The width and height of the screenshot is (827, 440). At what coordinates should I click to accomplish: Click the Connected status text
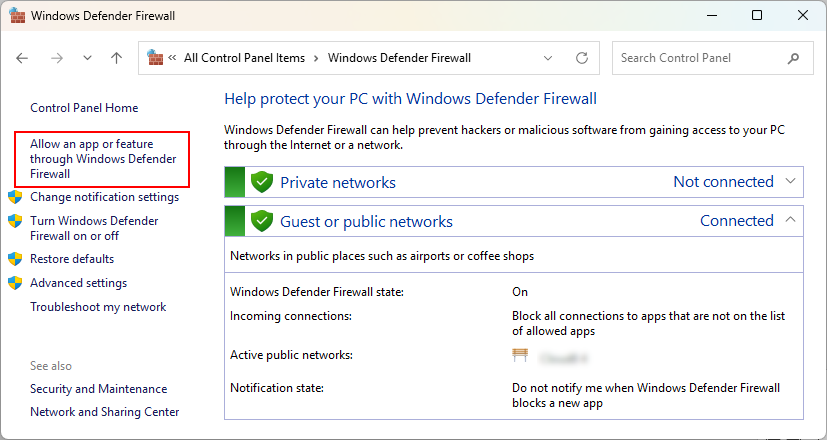(x=736, y=221)
